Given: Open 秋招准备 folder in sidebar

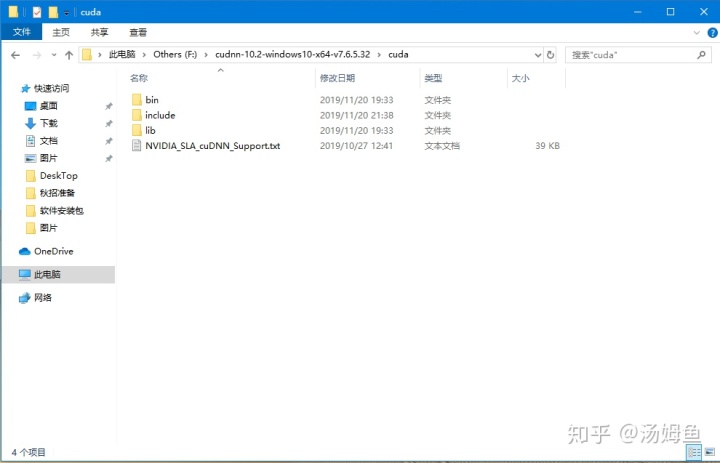Looking at the screenshot, I should (x=57, y=193).
